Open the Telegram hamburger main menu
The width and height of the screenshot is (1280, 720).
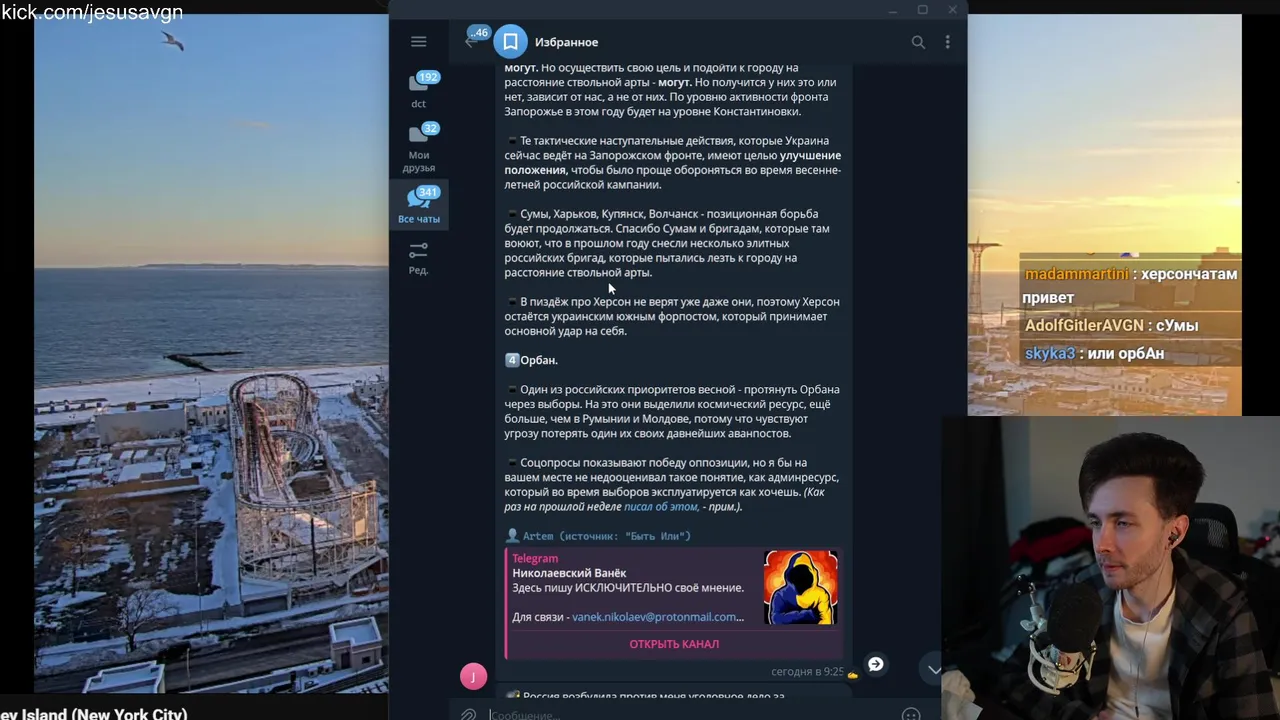418,41
